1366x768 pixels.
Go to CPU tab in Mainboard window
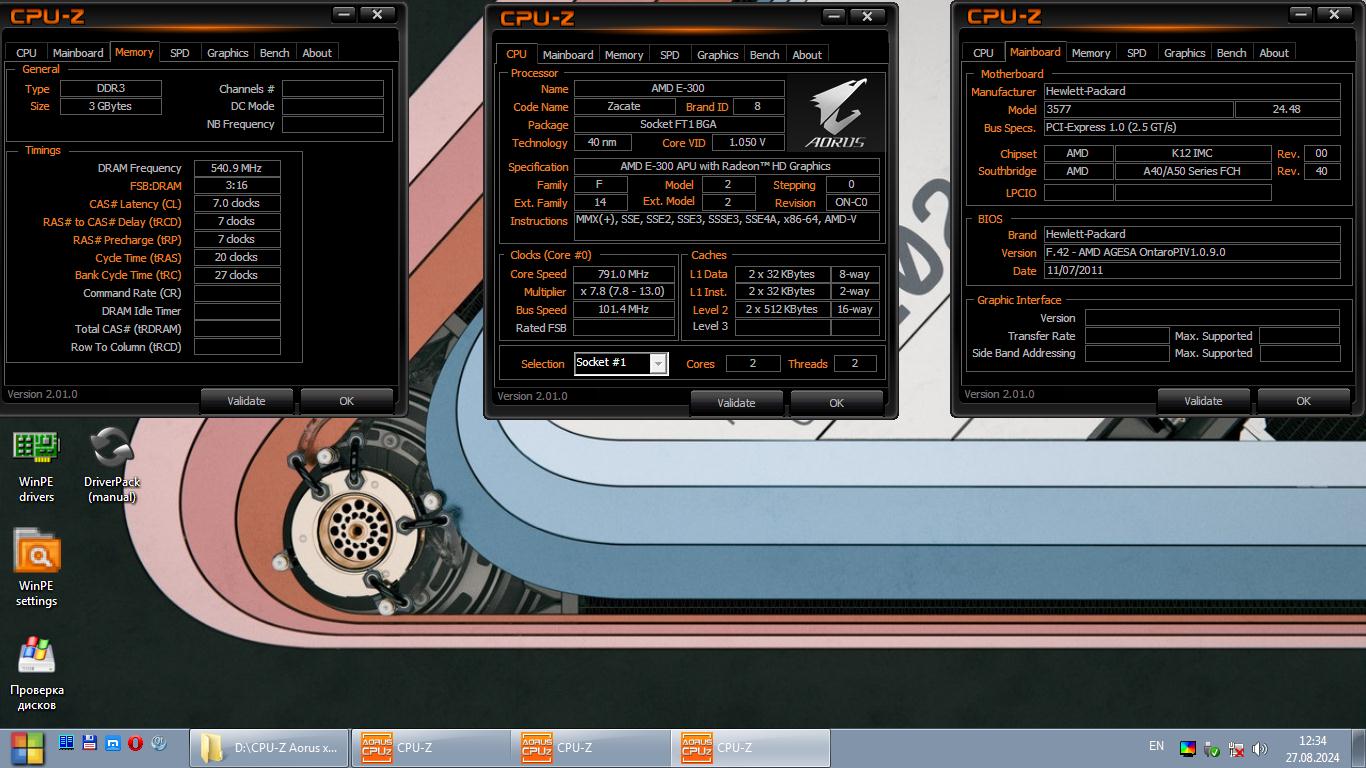(x=984, y=53)
